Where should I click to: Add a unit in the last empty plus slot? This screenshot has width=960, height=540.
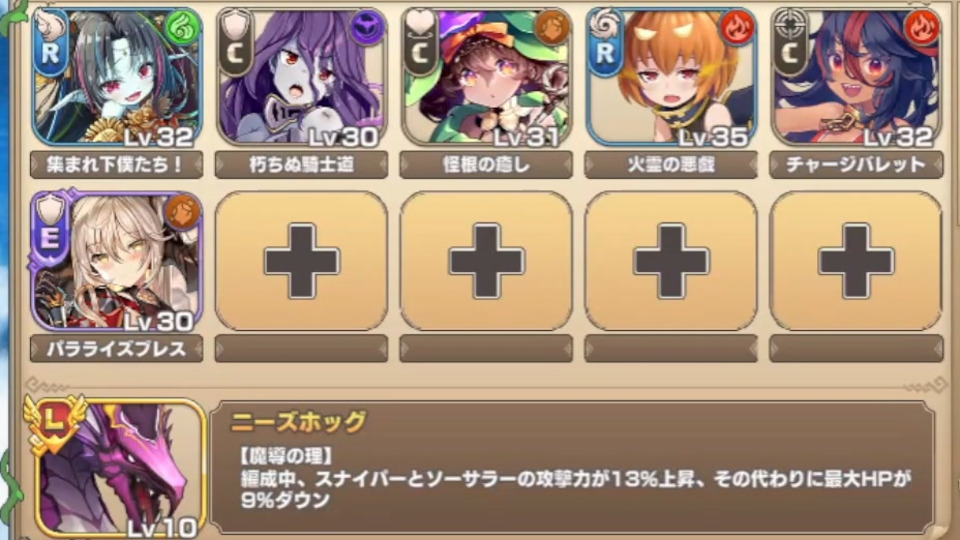[856, 261]
